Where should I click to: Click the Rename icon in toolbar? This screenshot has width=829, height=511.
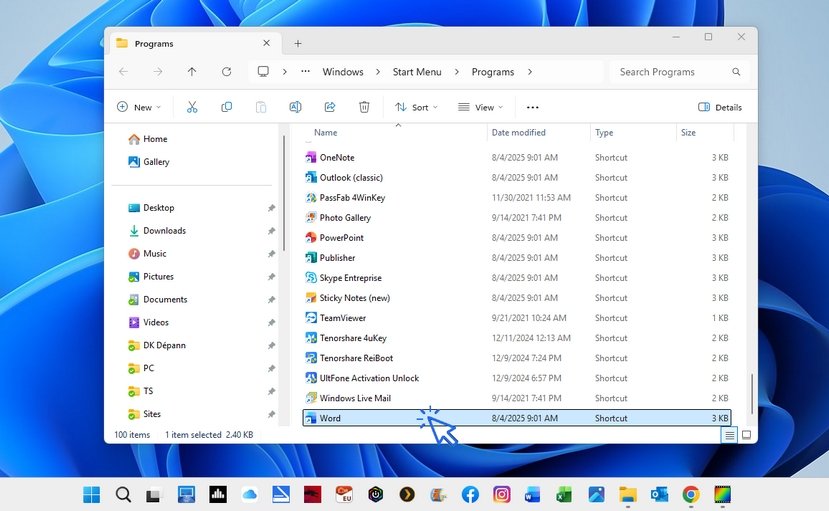295,107
